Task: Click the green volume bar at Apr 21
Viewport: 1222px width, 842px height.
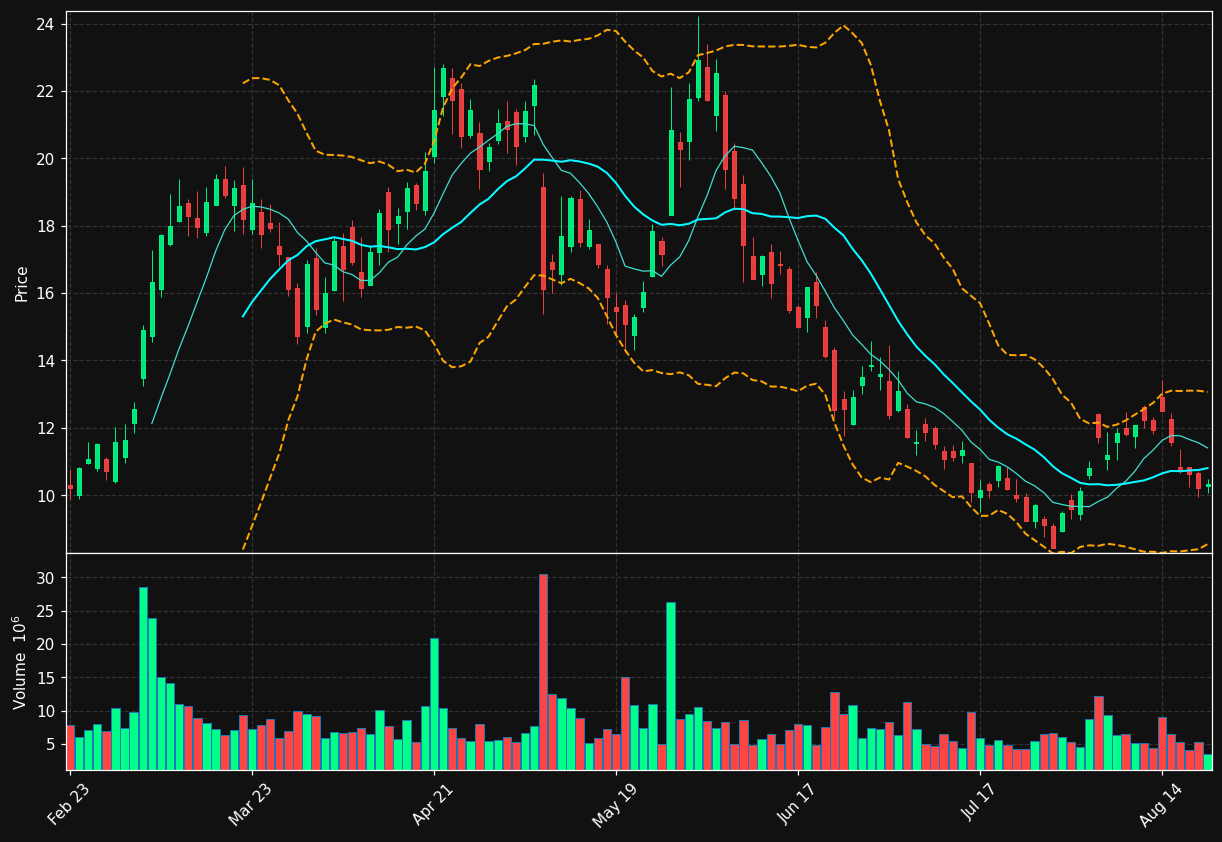Action: pos(434,704)
